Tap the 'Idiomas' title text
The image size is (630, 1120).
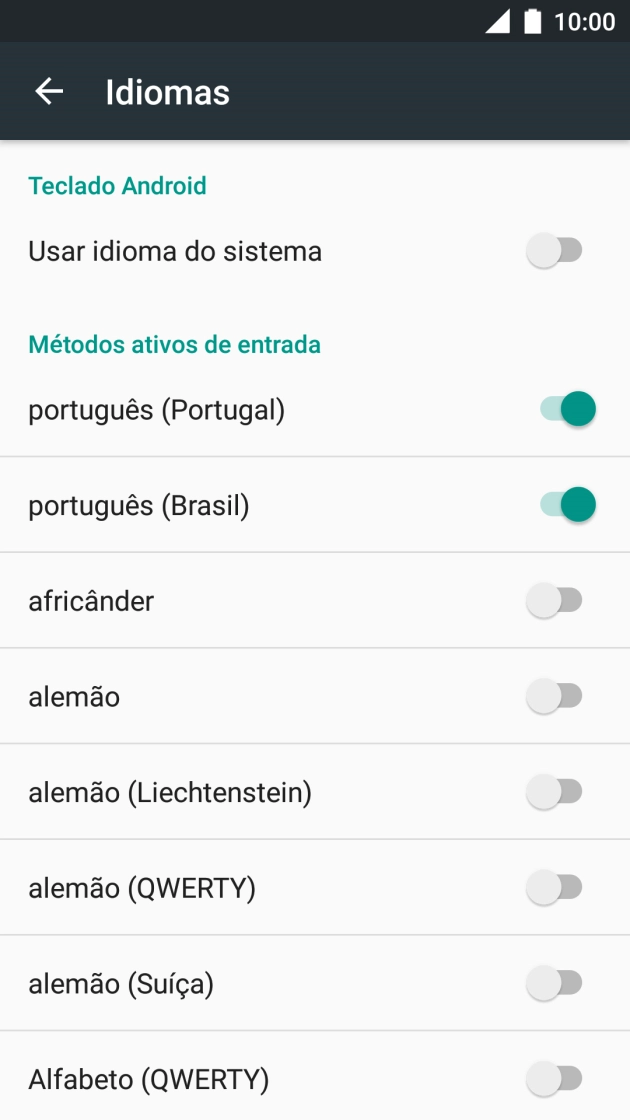(167, 91)
